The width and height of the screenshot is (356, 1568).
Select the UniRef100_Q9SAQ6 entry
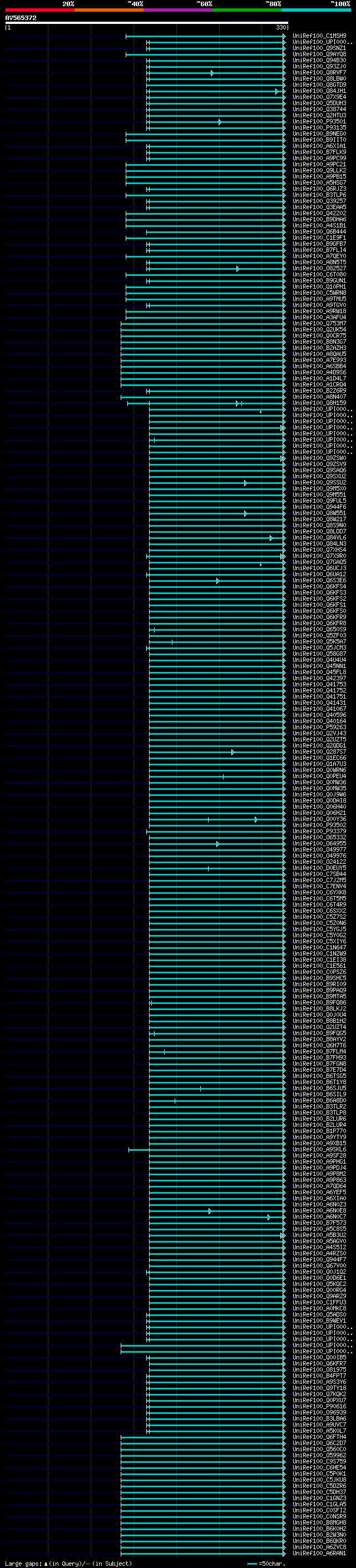tap(319, 470)
